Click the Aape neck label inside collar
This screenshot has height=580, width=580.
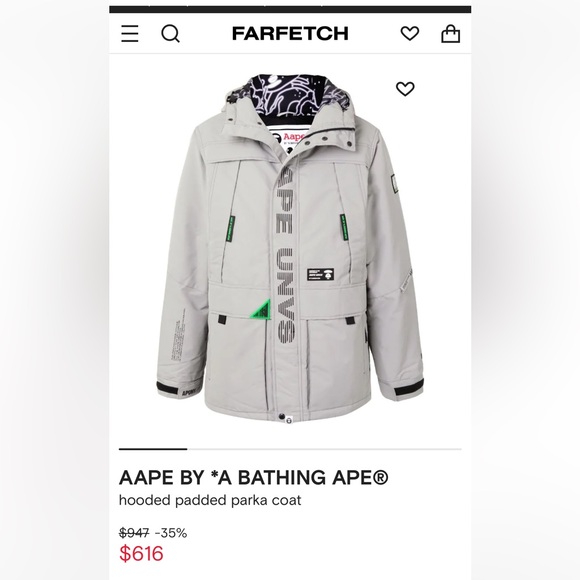(x=289, y=138)
